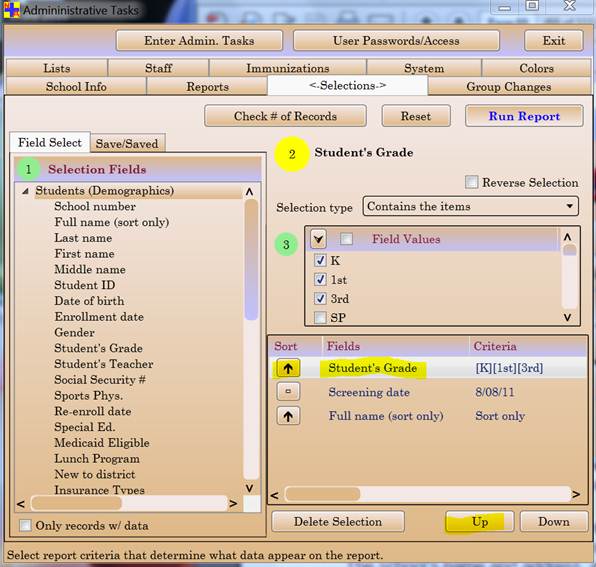596x567 pixels.
Task: Click the Enter Admin. Tasks button
Action: pyautogui.click(x=199, y=41)
